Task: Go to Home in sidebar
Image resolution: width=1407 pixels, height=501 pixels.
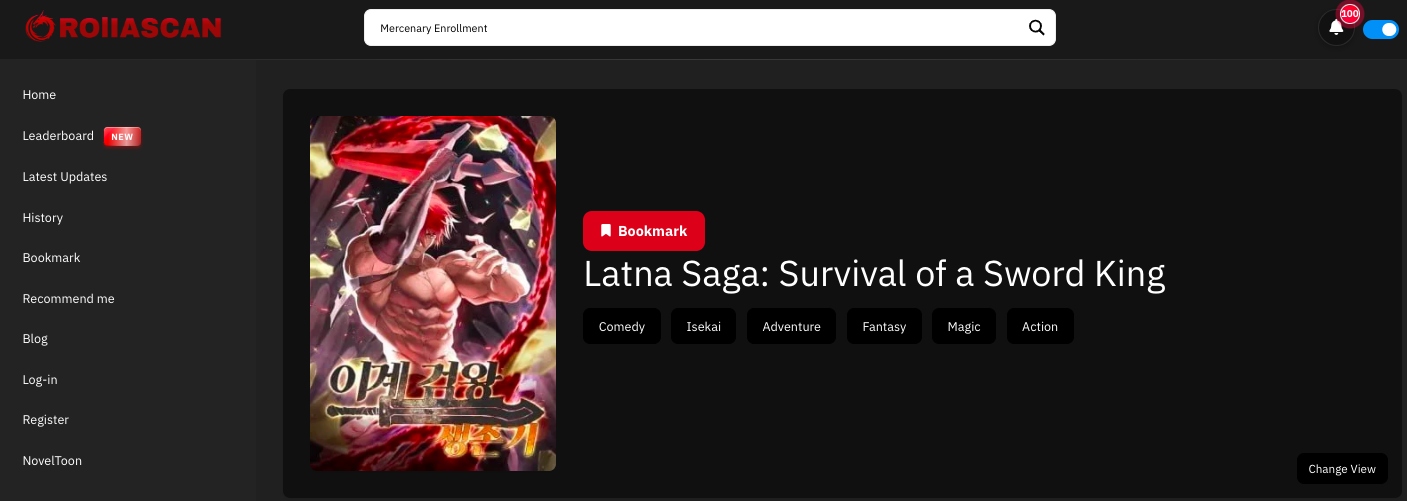Action: tap(39, 95)
